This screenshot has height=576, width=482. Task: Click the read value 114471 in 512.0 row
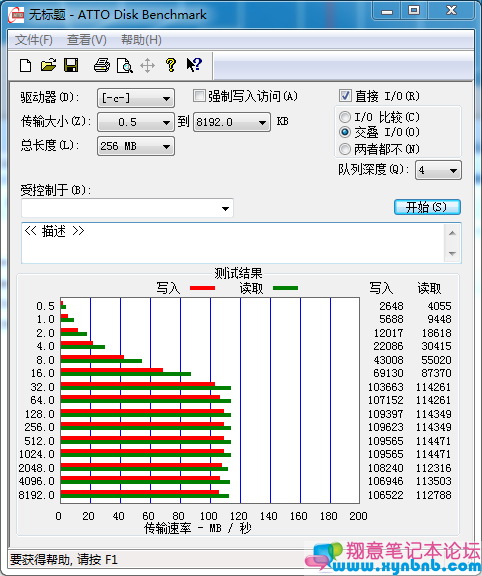tap(433, 441)
